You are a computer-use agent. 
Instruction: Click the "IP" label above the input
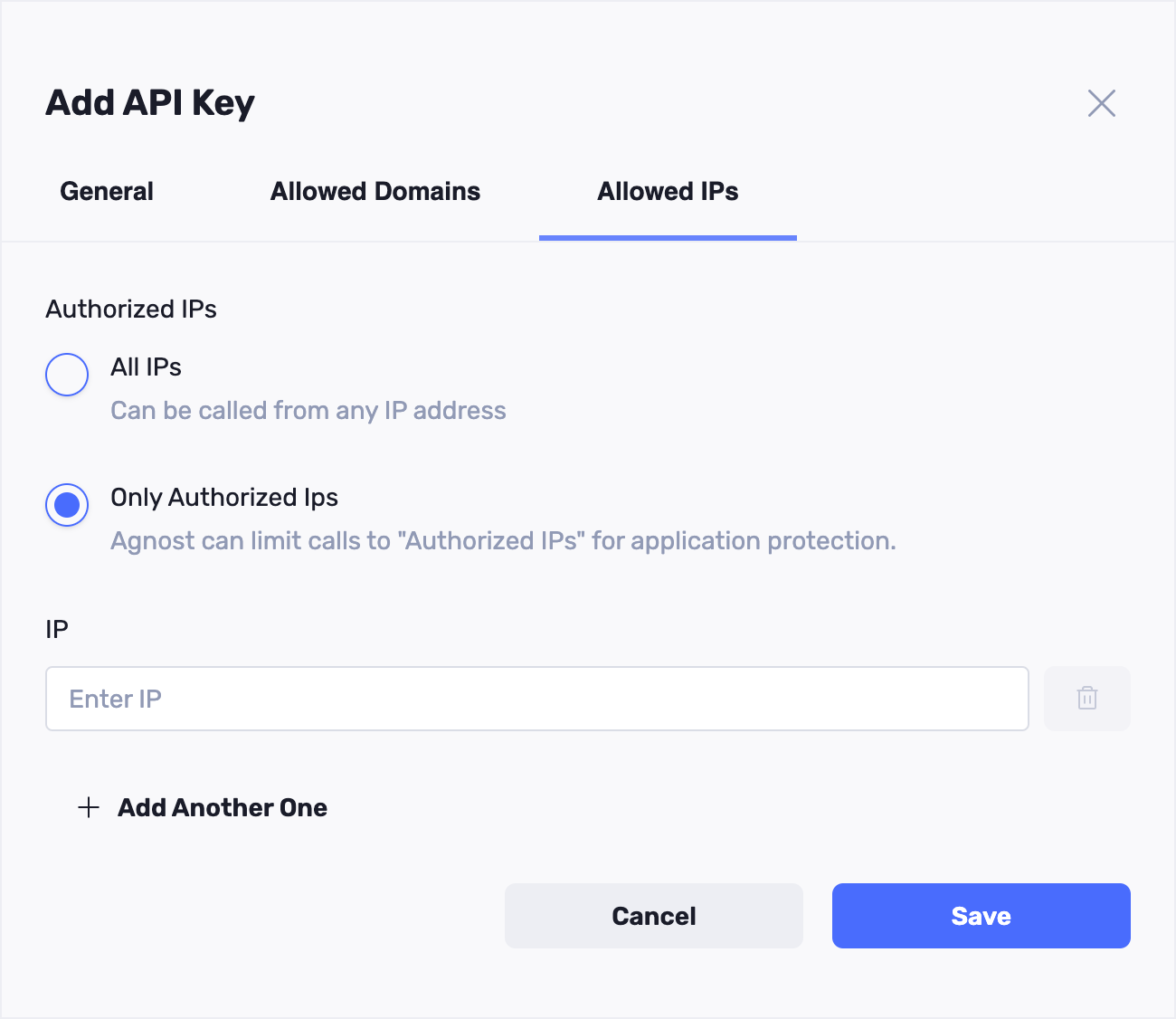tap(57, 630)
